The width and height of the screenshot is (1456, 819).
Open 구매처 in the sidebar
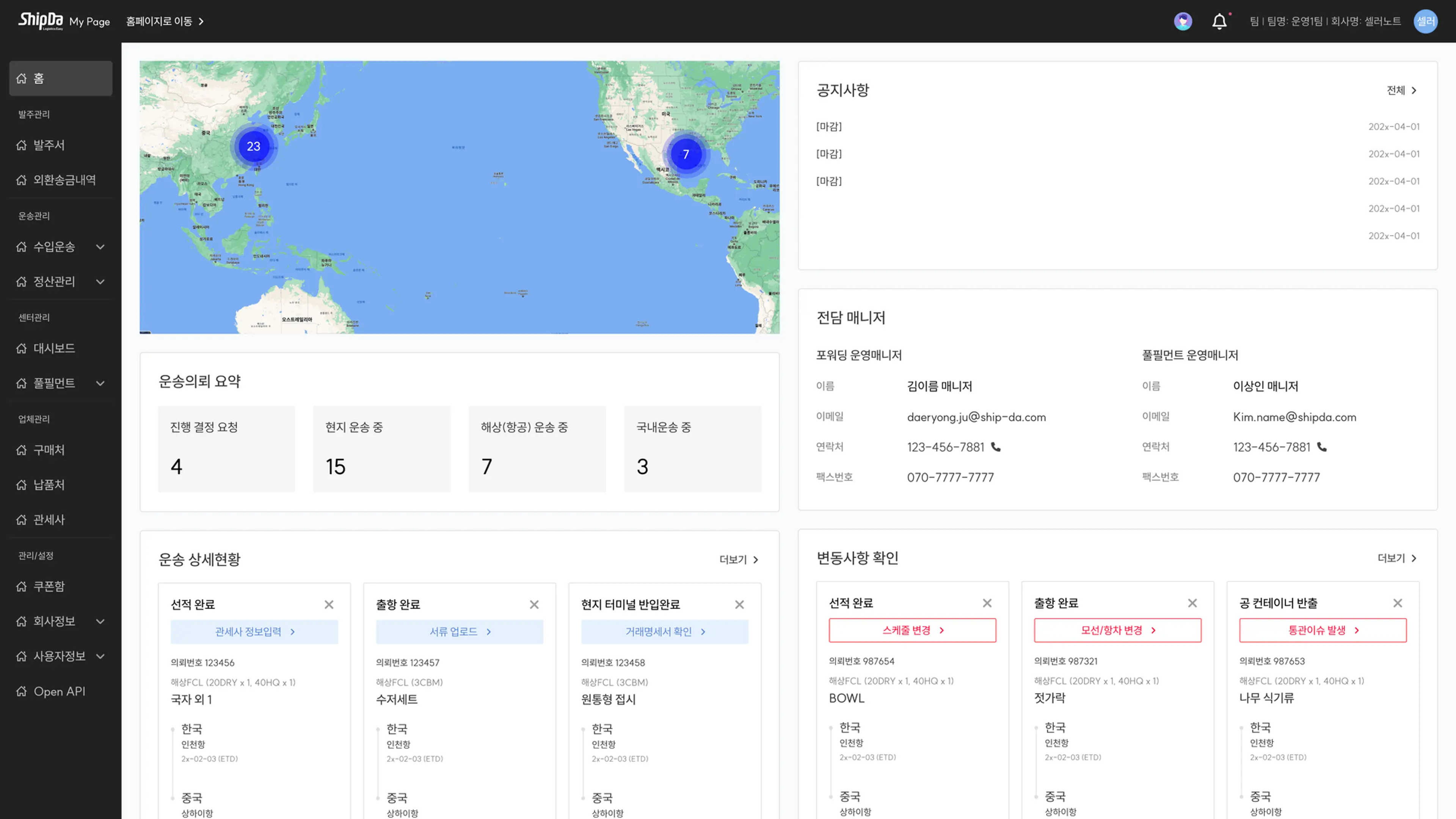click(x=61, y=450)
